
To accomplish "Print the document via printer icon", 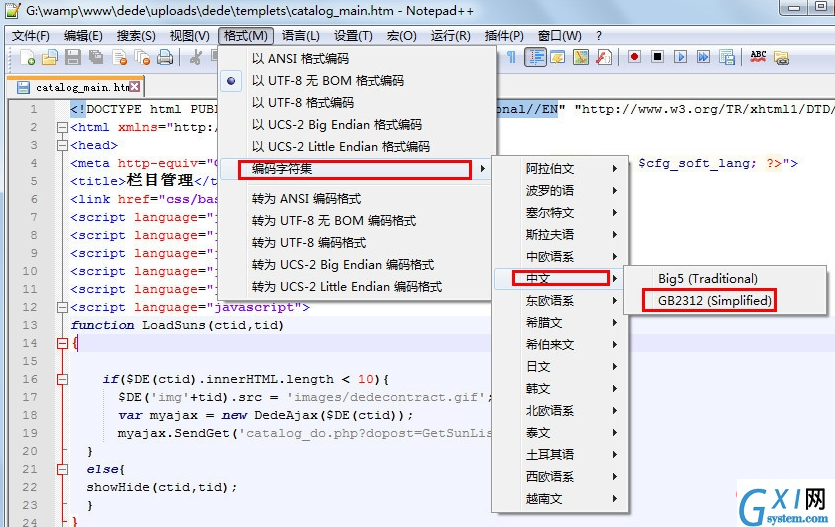I will 165,57.
